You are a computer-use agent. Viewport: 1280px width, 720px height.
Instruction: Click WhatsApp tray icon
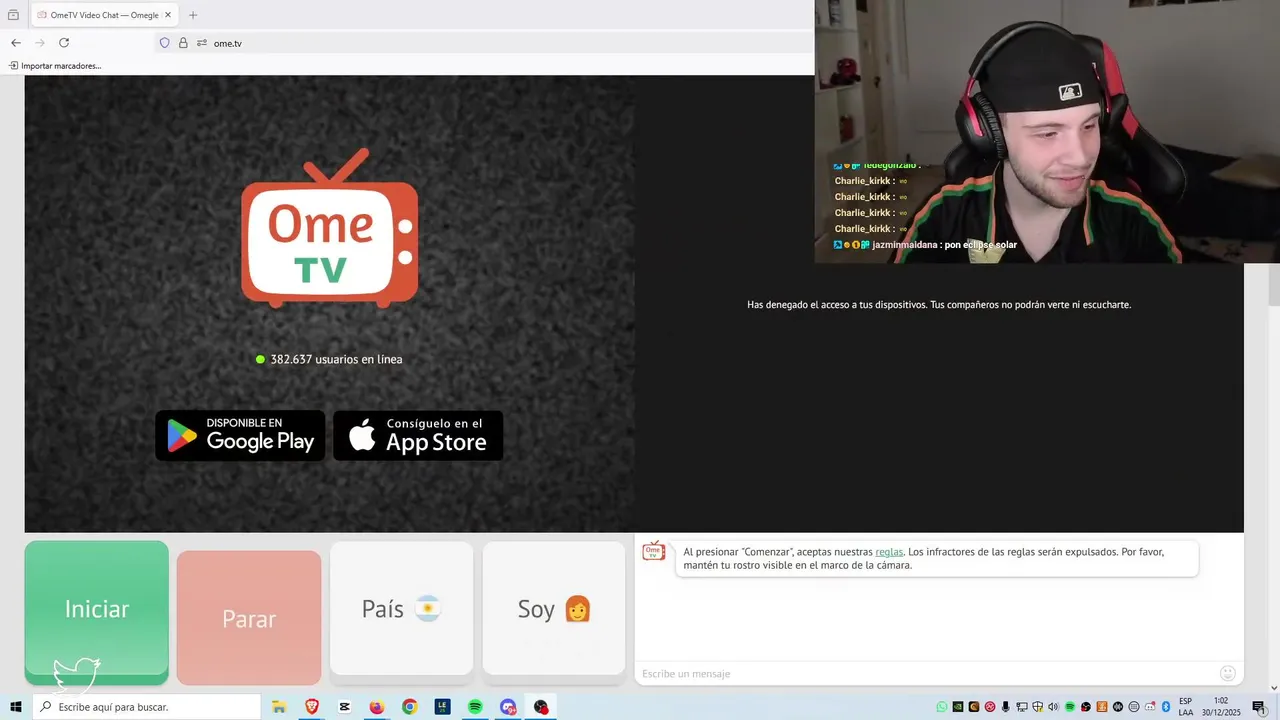(x=942, y=707)
